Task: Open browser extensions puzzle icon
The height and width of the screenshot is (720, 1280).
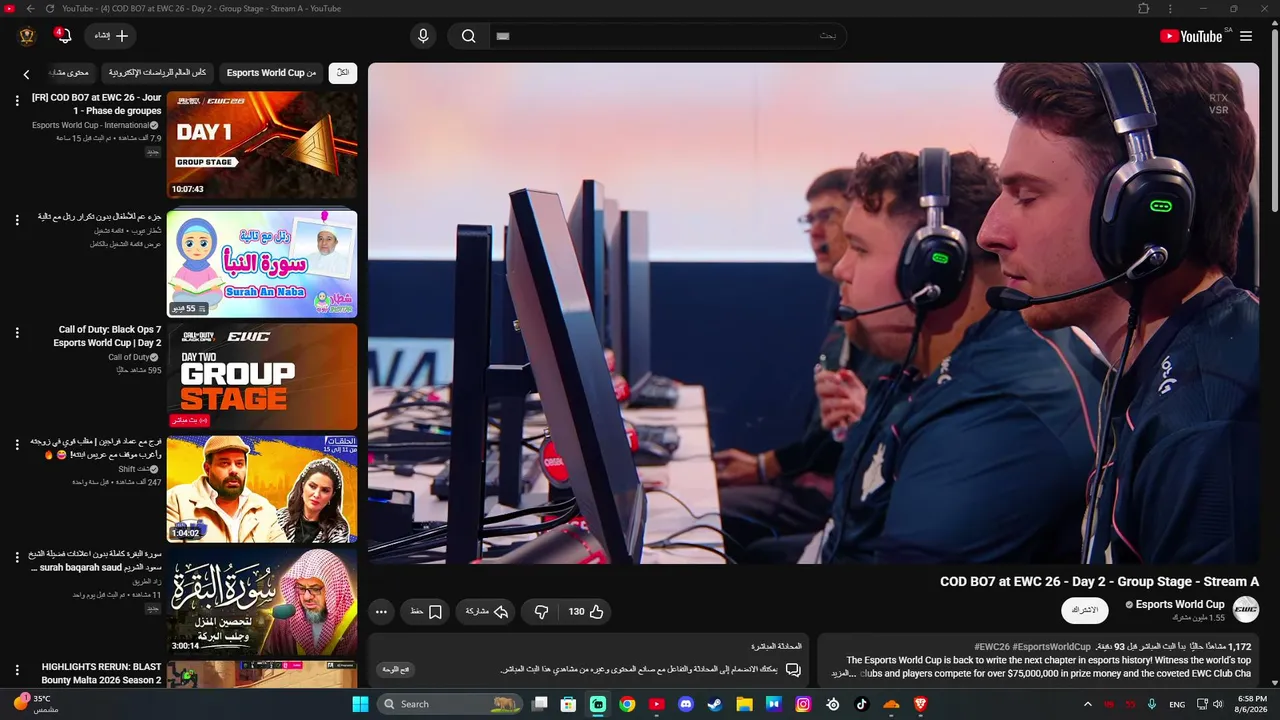Action: (x=1144, y=9)
